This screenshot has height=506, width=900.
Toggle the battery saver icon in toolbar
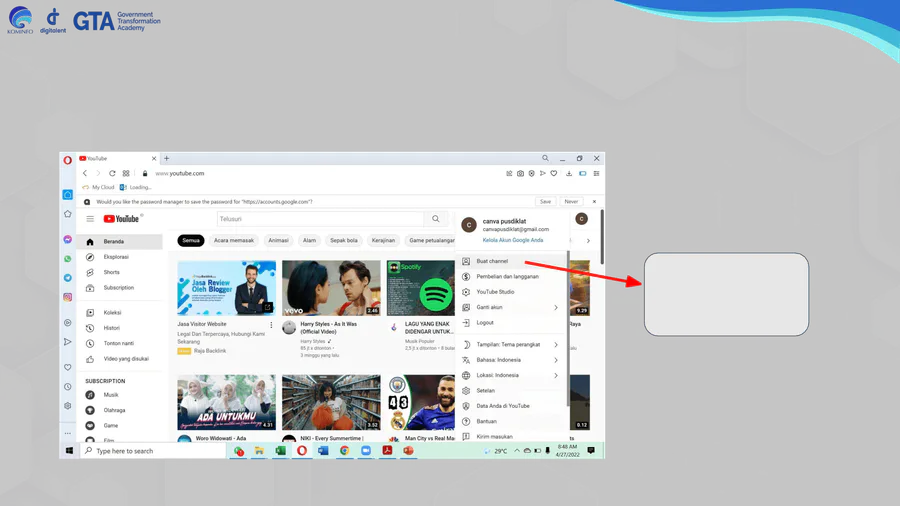pos(583,174)
